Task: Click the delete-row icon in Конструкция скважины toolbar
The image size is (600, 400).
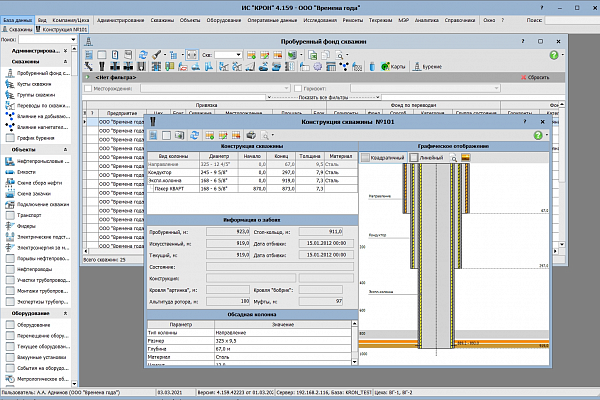Action: pyautogui.click(x=236, y=135)
